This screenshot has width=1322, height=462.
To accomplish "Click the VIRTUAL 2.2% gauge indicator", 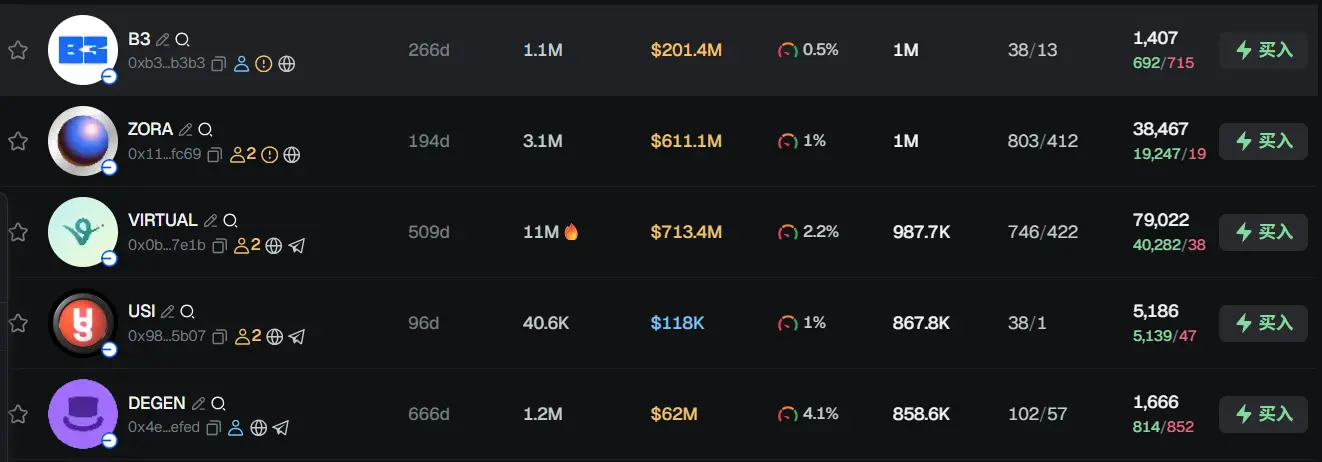I will (x=787, y=232).
